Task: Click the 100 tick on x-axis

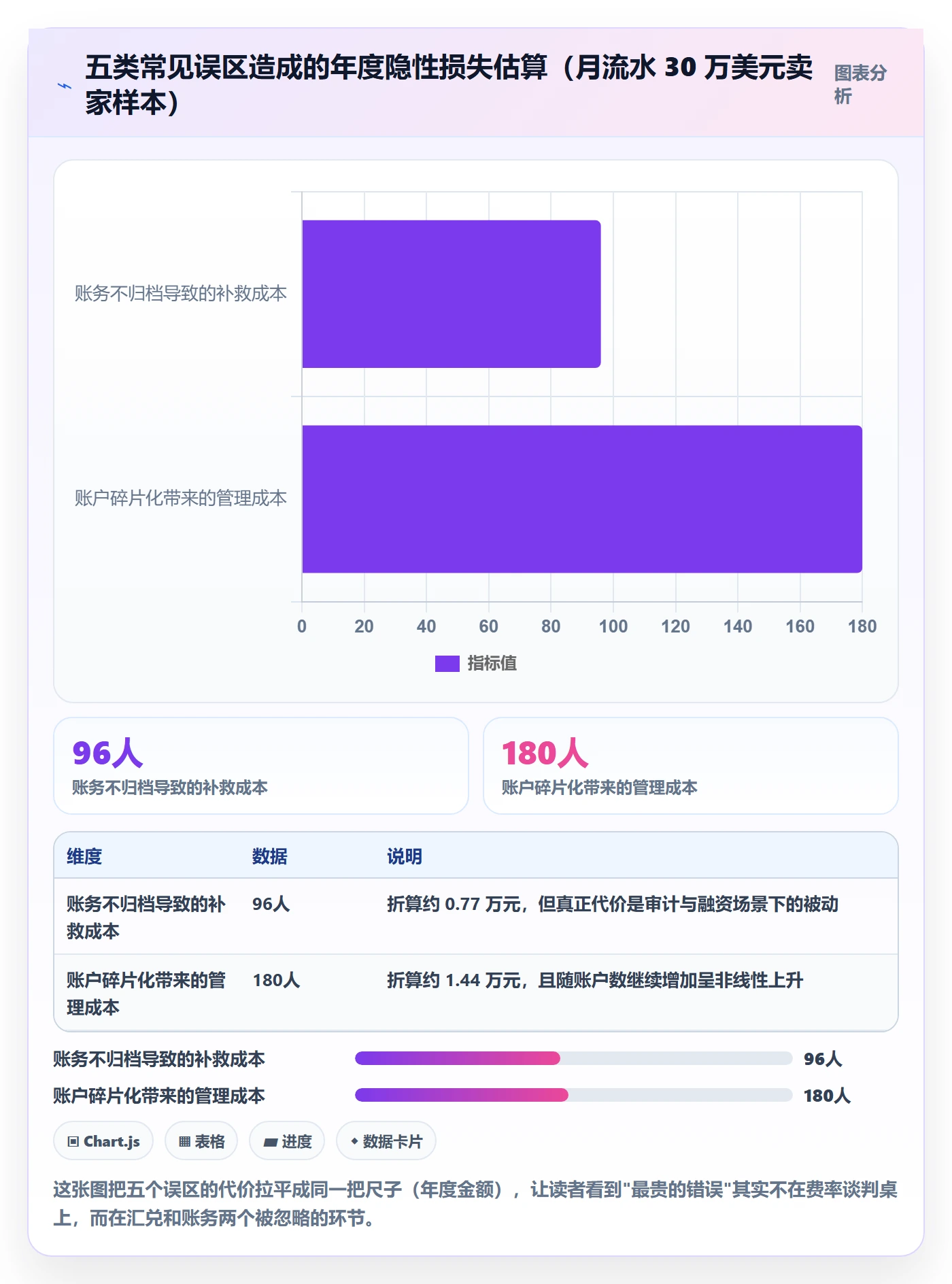Action: coord(613,626)
